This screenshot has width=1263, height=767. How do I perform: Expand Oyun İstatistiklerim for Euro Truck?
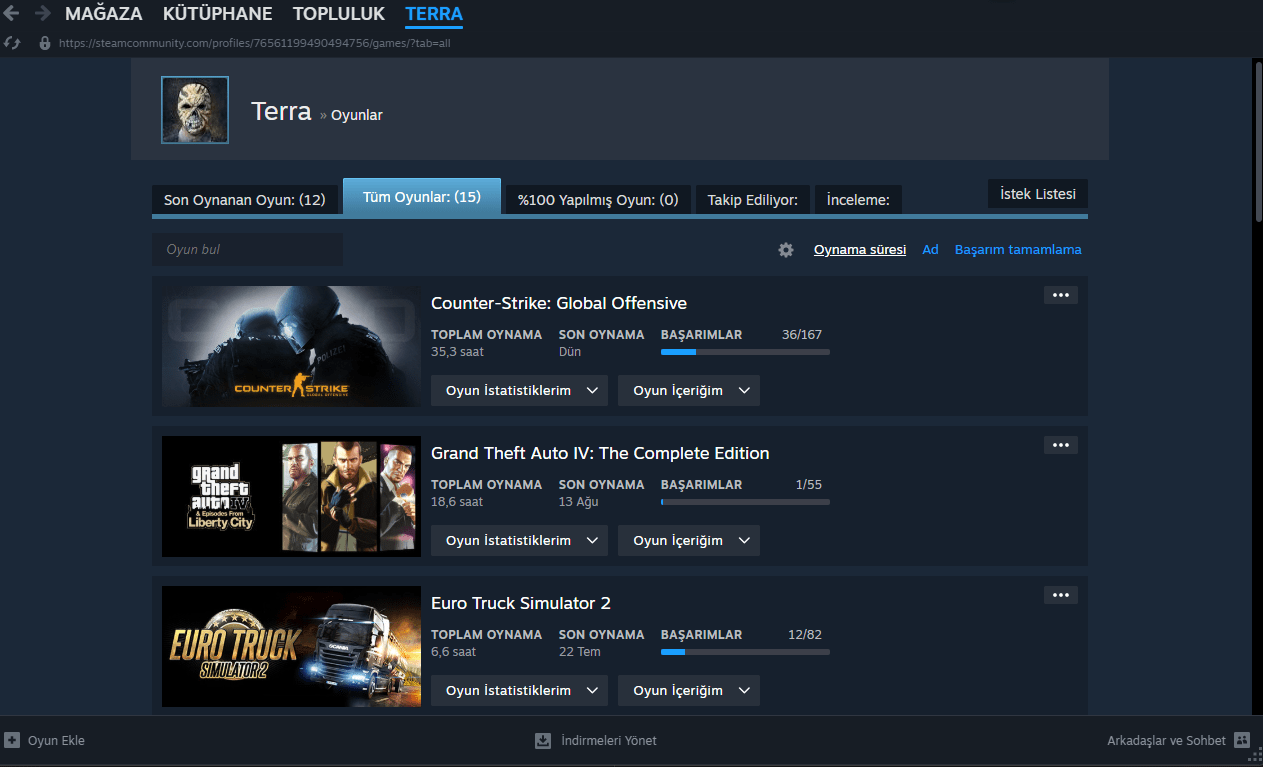click(519, 691)
